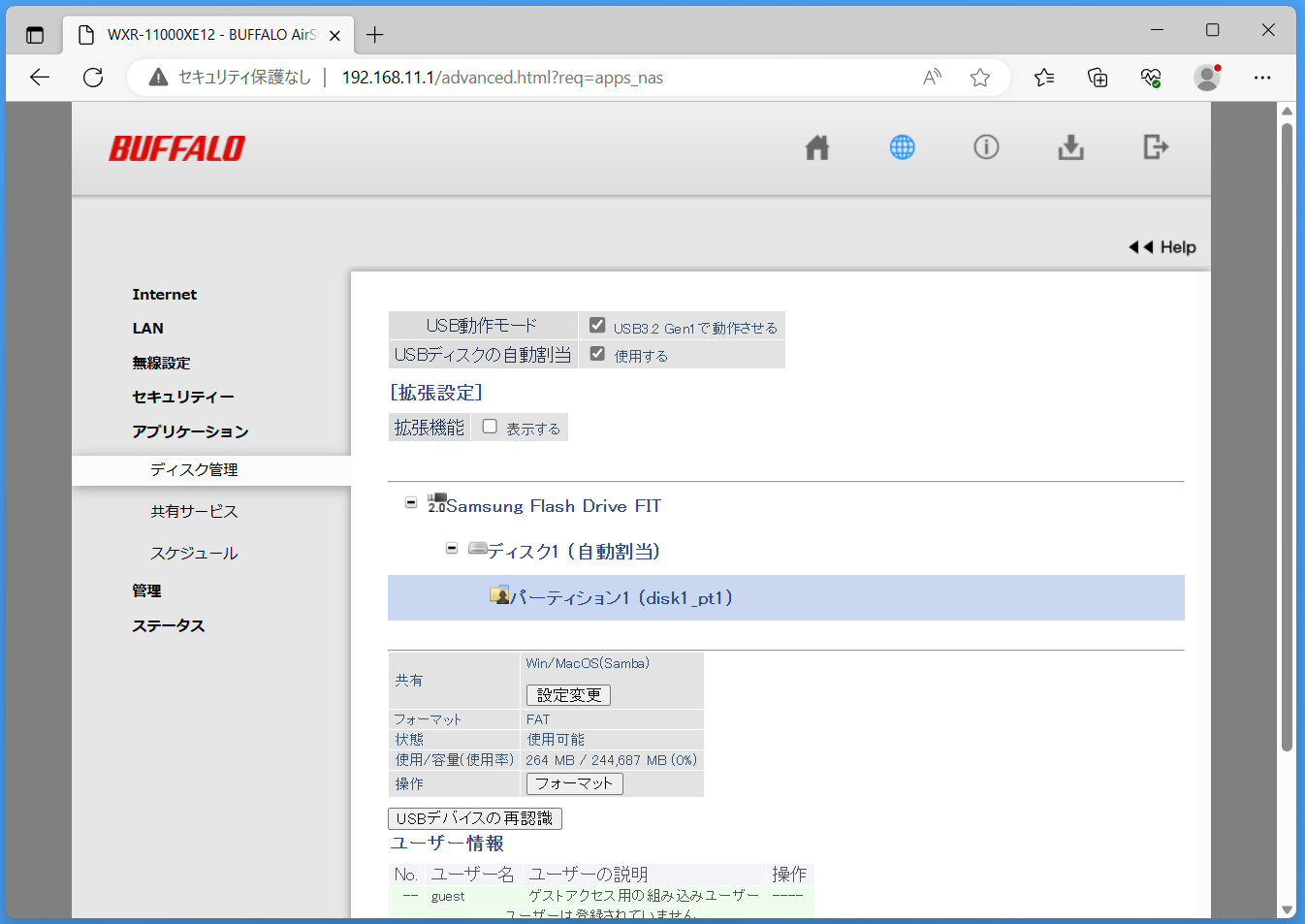Toggle USB3.2 Gen1 operation checkbox

[x=597, y=326]
